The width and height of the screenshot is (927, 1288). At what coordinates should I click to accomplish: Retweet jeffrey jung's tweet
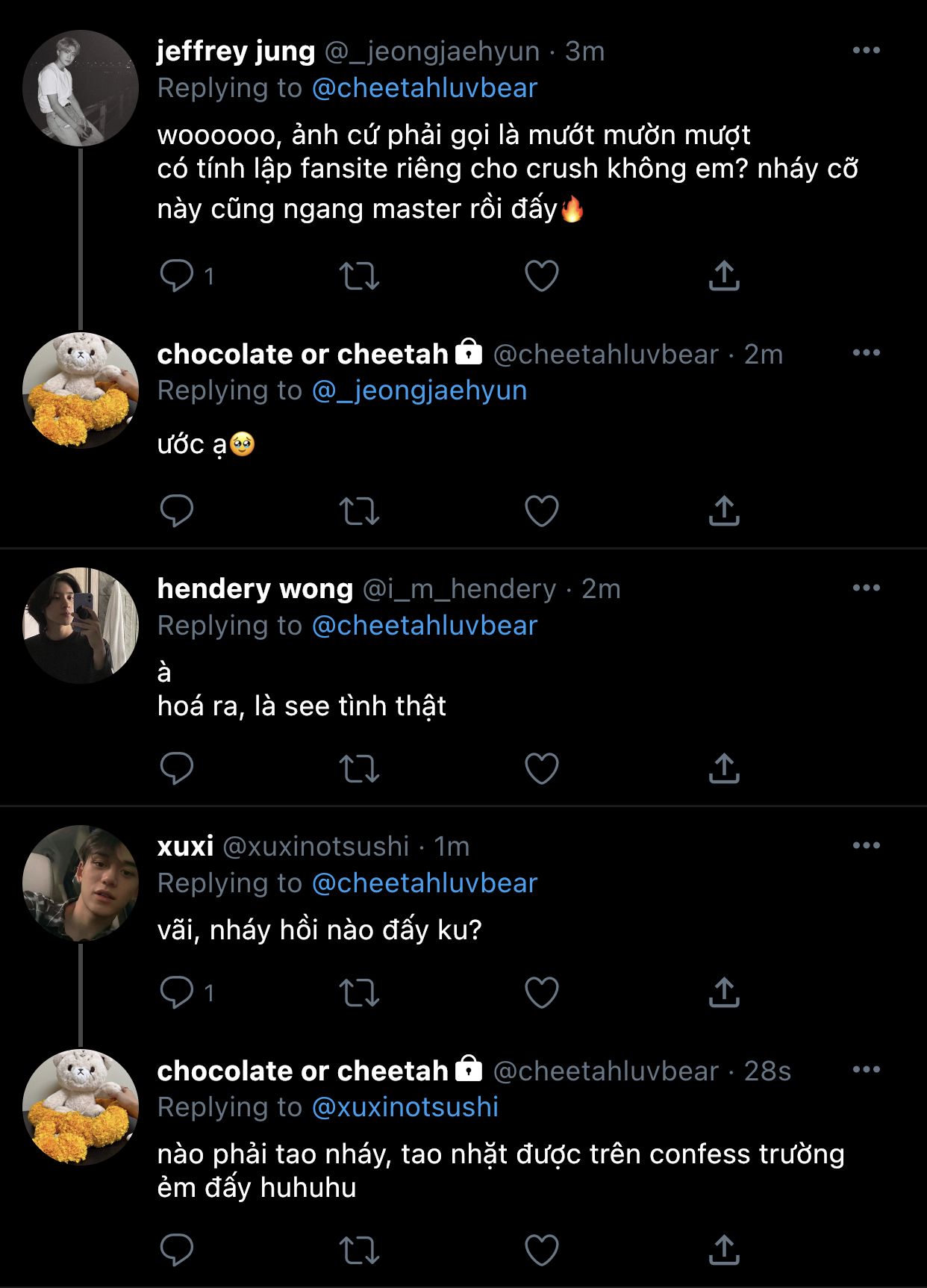click(x=360, y=276)
